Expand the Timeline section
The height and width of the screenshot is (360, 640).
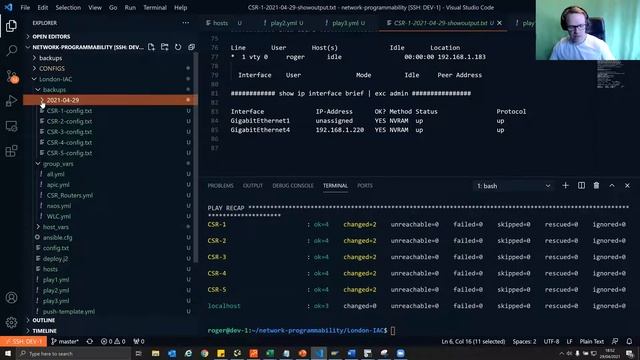pyautogui.click(x=44, y=331)
